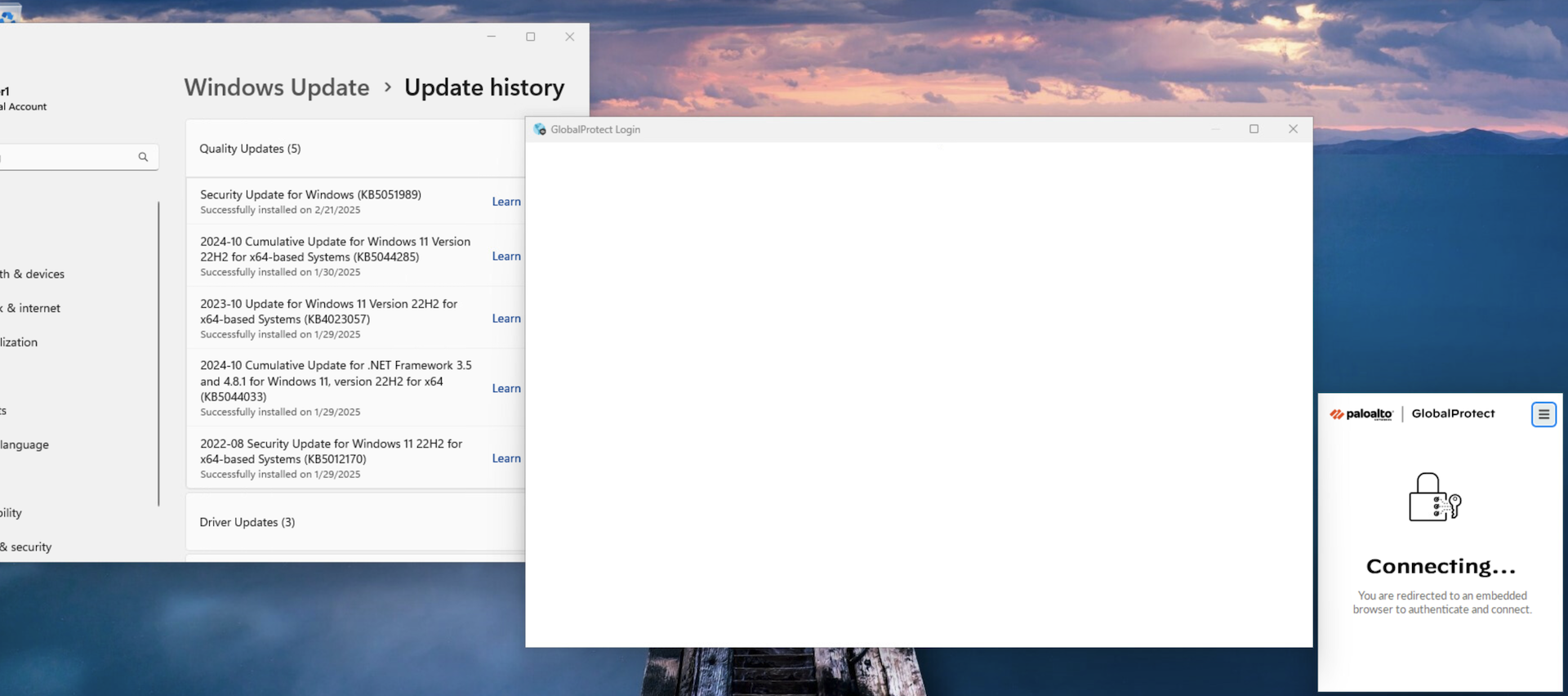Collapse the Quality Updates (5) section

pyautogui.click(x=355, y=149)
